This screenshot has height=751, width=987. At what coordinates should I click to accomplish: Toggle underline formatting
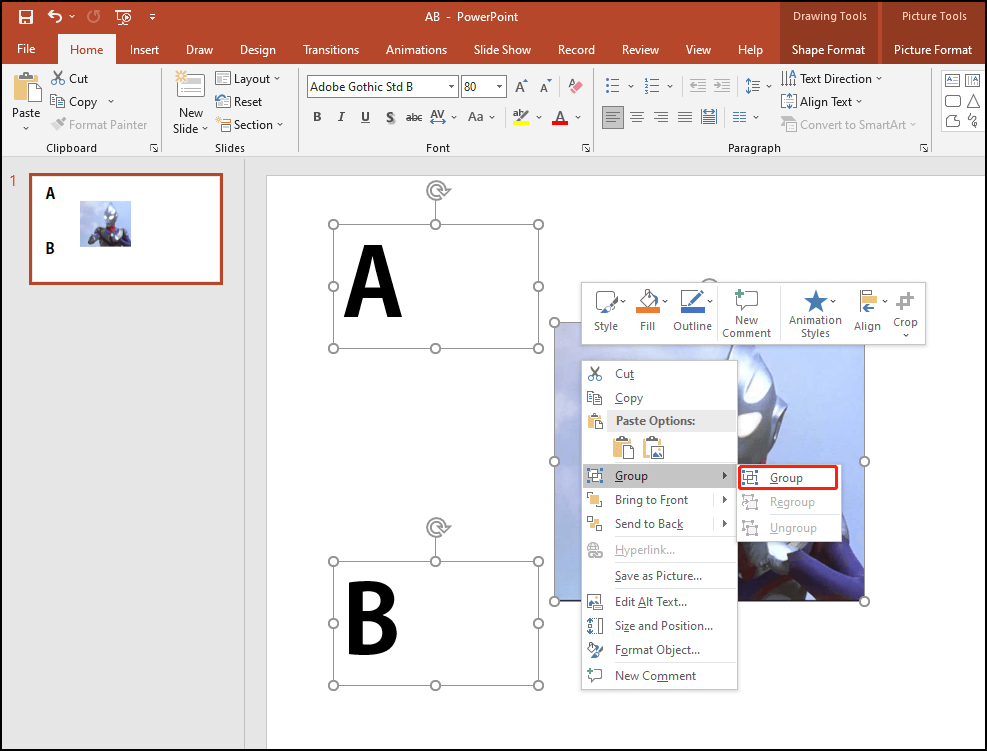(x=365, y=117)
